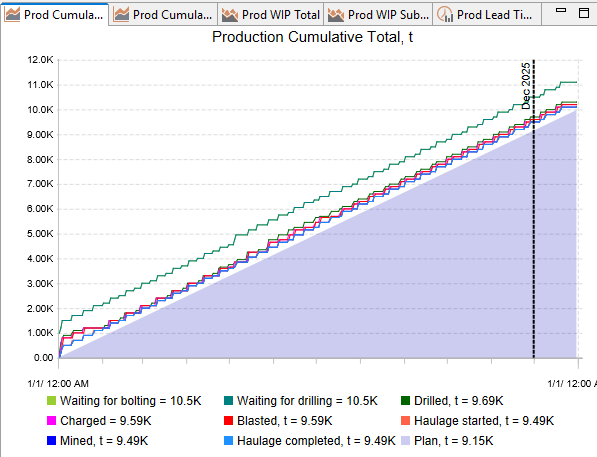Click the 3.00K y-axis label
This screenshot has height=457, width=597.
pos(40,283)
